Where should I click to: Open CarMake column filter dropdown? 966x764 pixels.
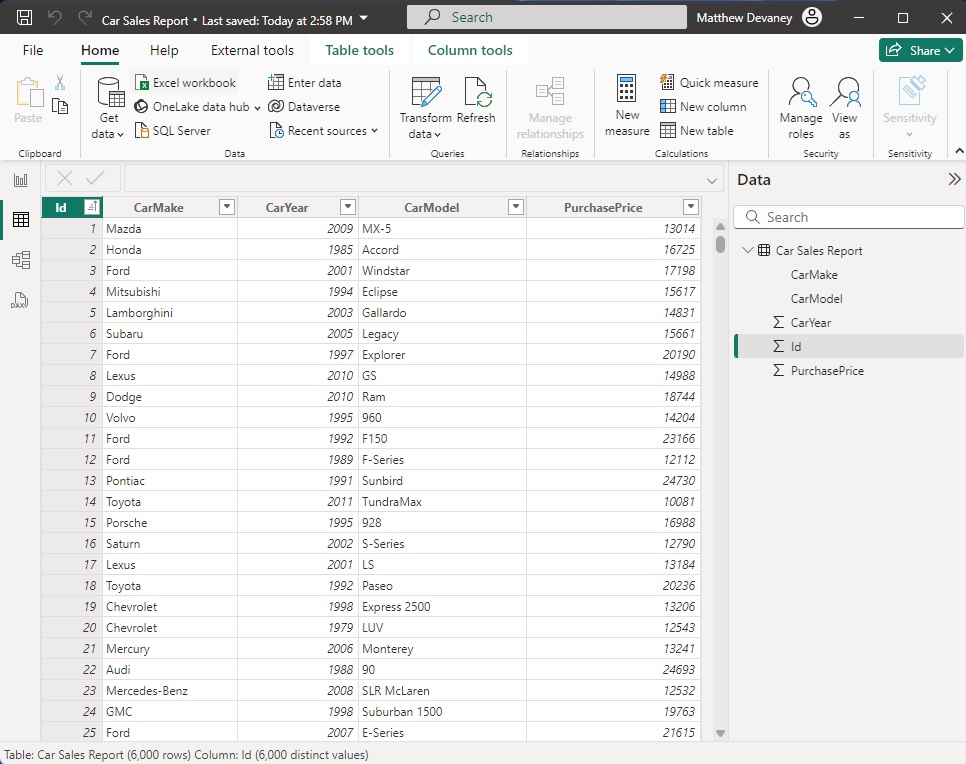[227, 207]
